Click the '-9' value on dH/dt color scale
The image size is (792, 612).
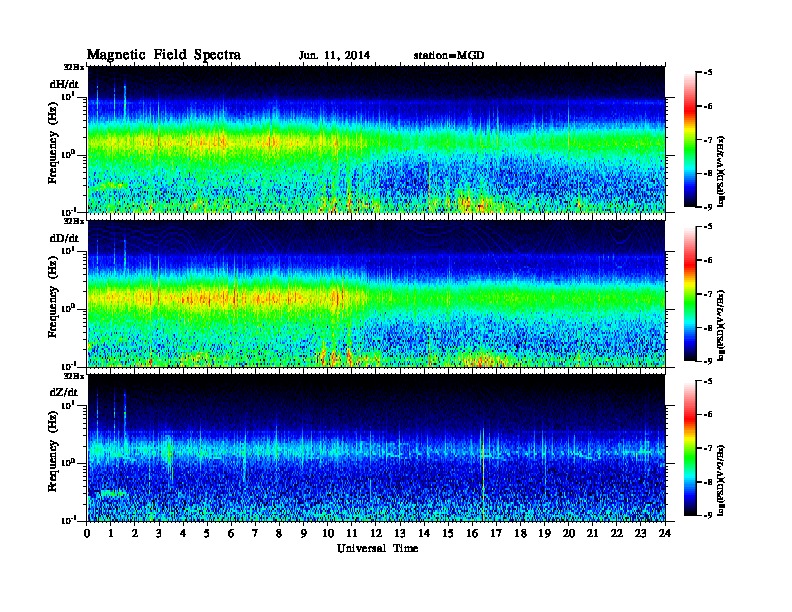coord(708,207)
